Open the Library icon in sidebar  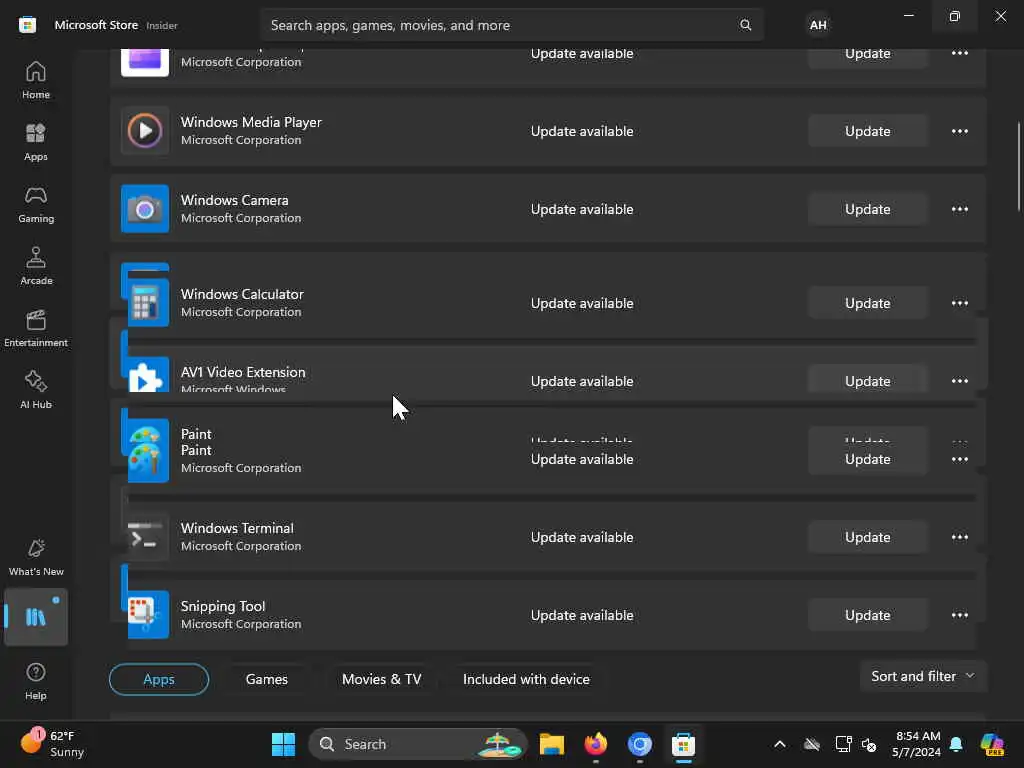36,617
